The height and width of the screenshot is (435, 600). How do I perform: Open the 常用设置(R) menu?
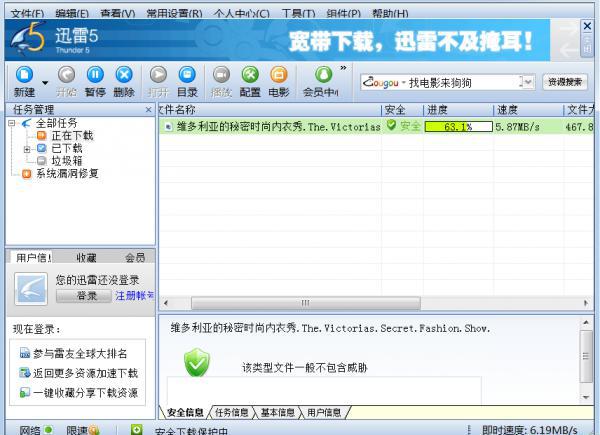[174, 14]
